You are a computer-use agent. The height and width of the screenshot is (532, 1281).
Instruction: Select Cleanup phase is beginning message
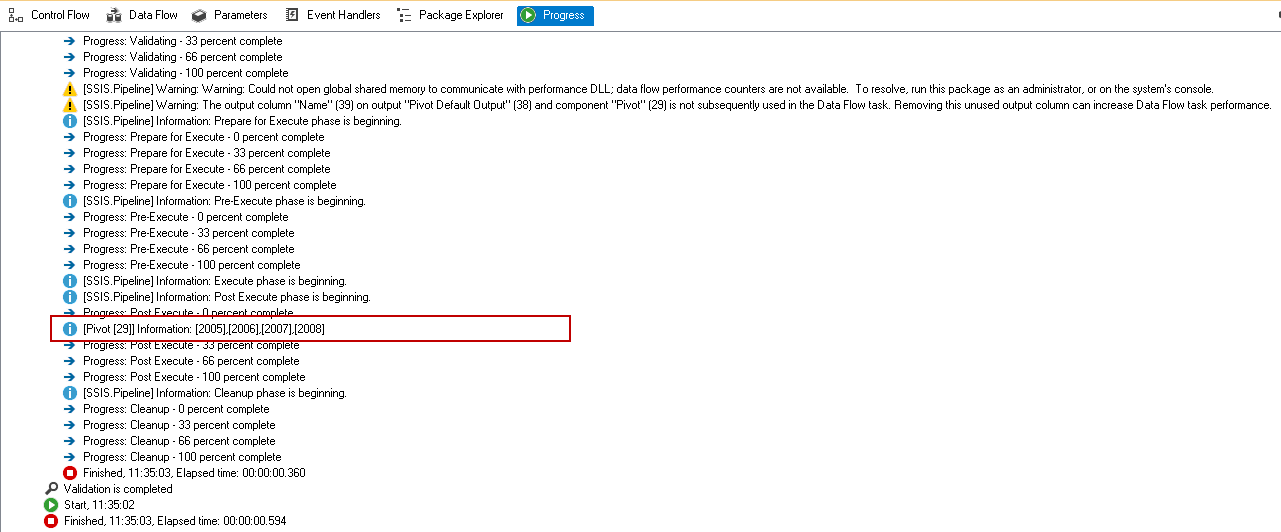tap(215, 393)
